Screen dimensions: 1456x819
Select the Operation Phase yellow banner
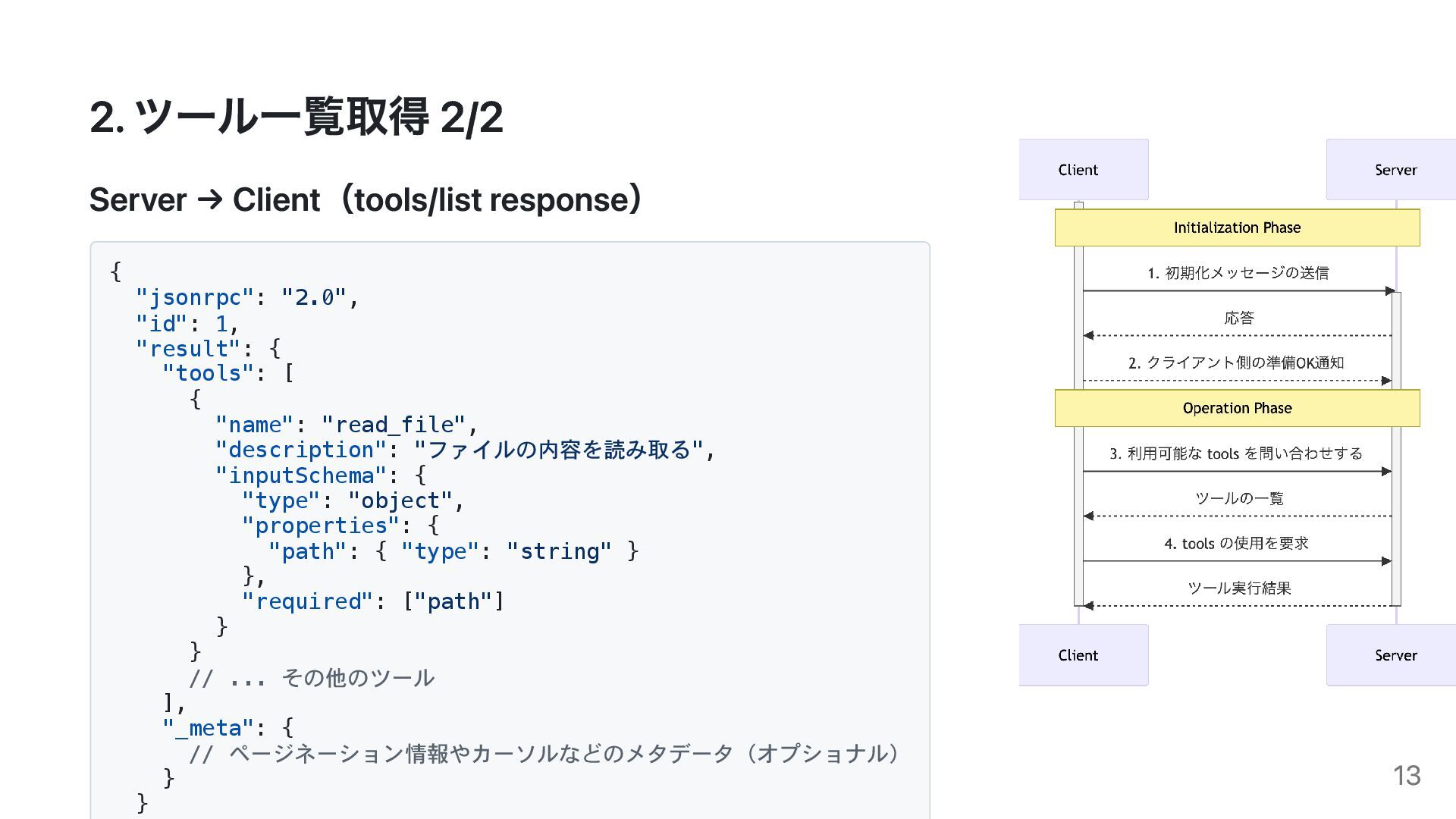click(1237, 408)
